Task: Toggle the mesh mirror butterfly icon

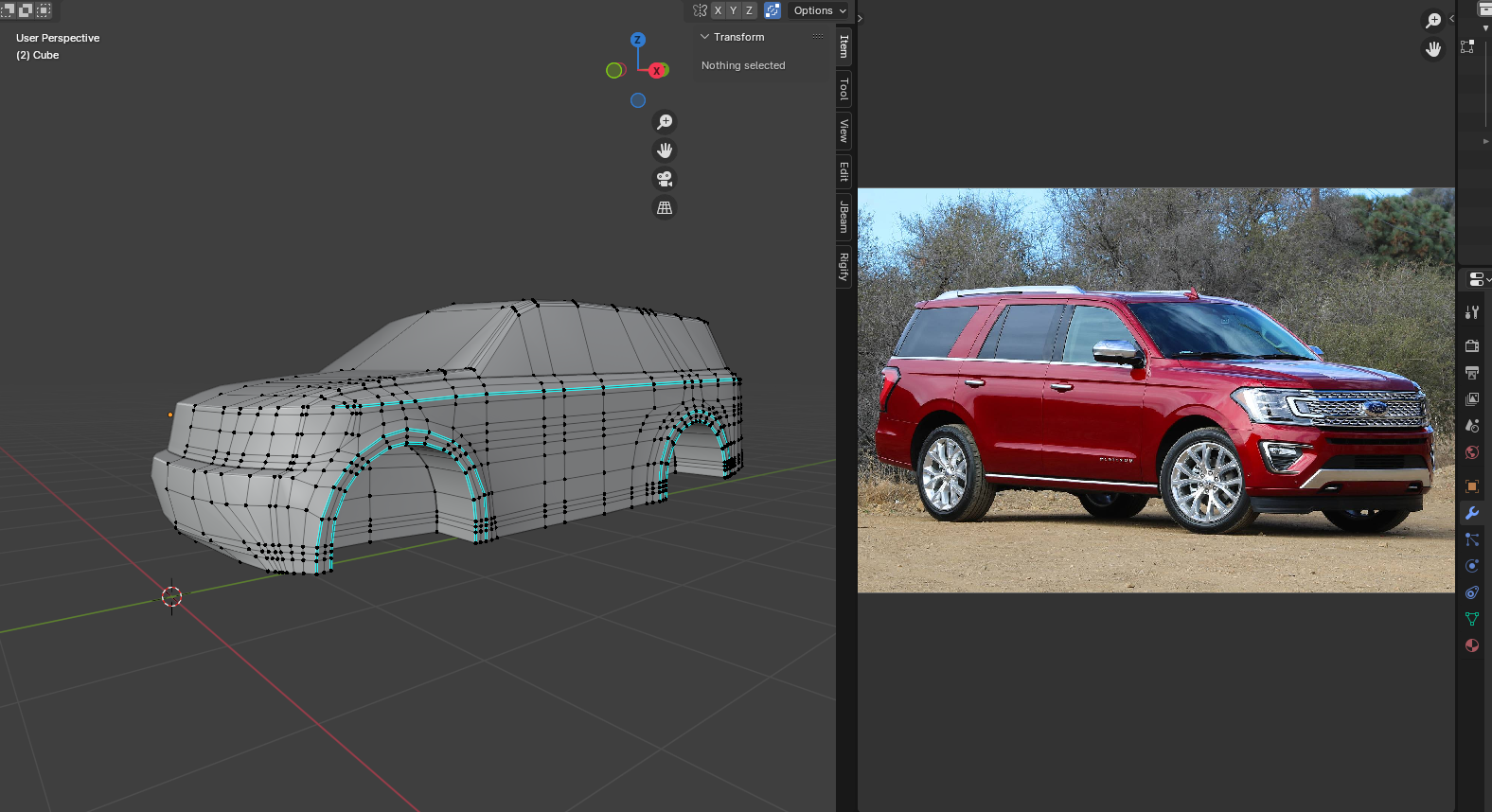Action: click(x=700, y=10)
